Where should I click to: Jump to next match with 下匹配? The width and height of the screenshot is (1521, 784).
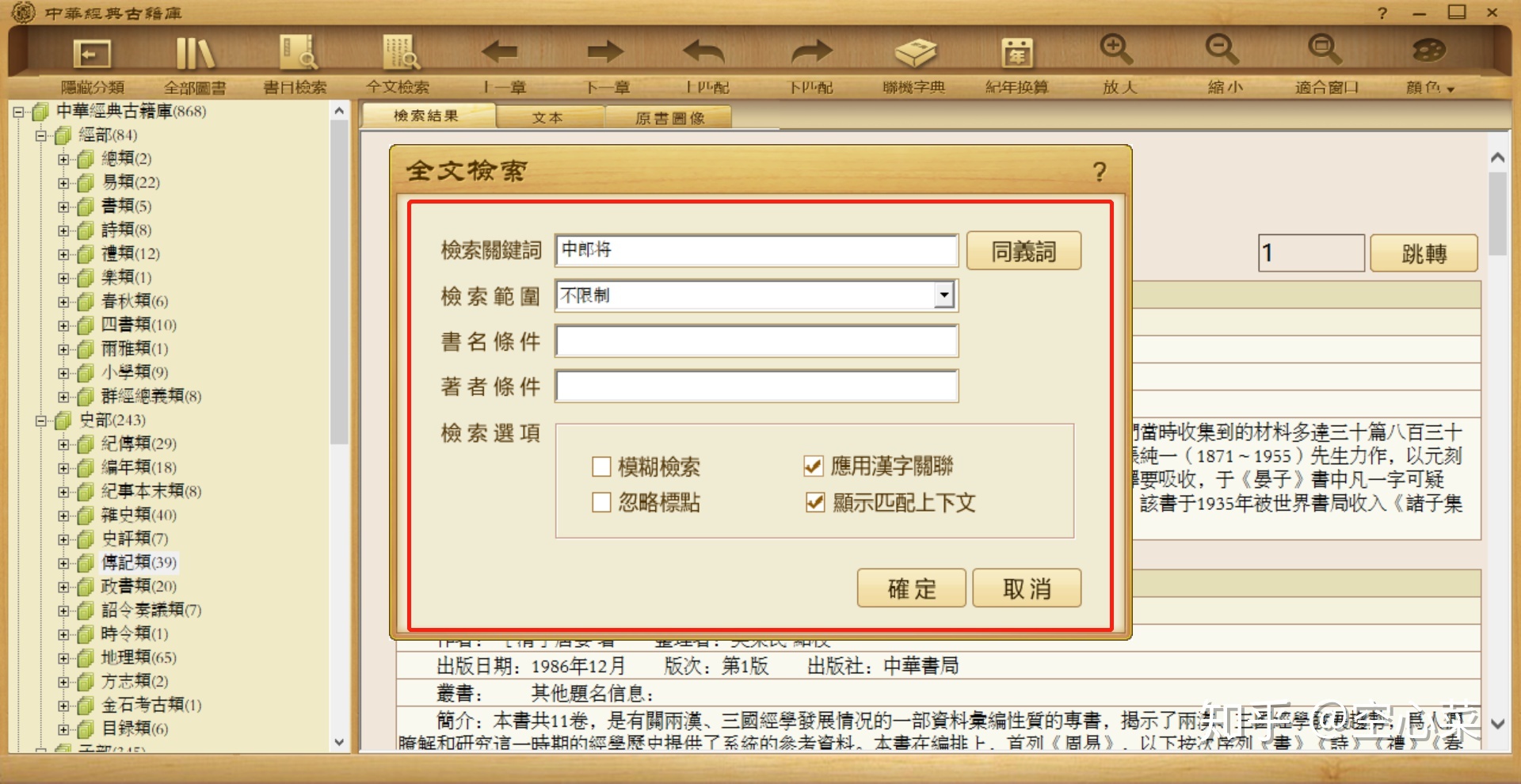coord(810,55)
